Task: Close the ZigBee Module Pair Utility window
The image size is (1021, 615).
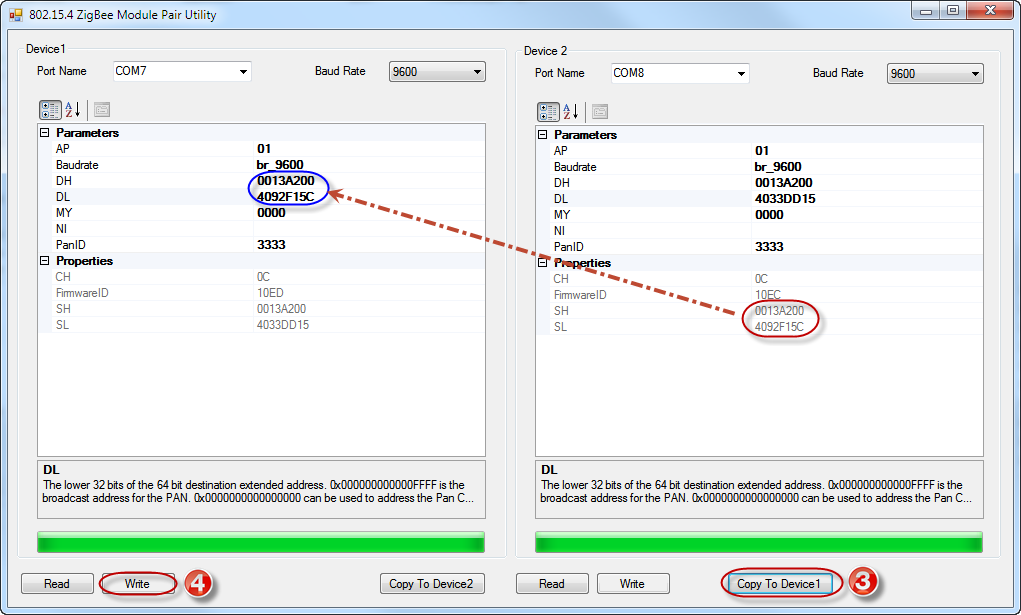Action: coord(990,11)
